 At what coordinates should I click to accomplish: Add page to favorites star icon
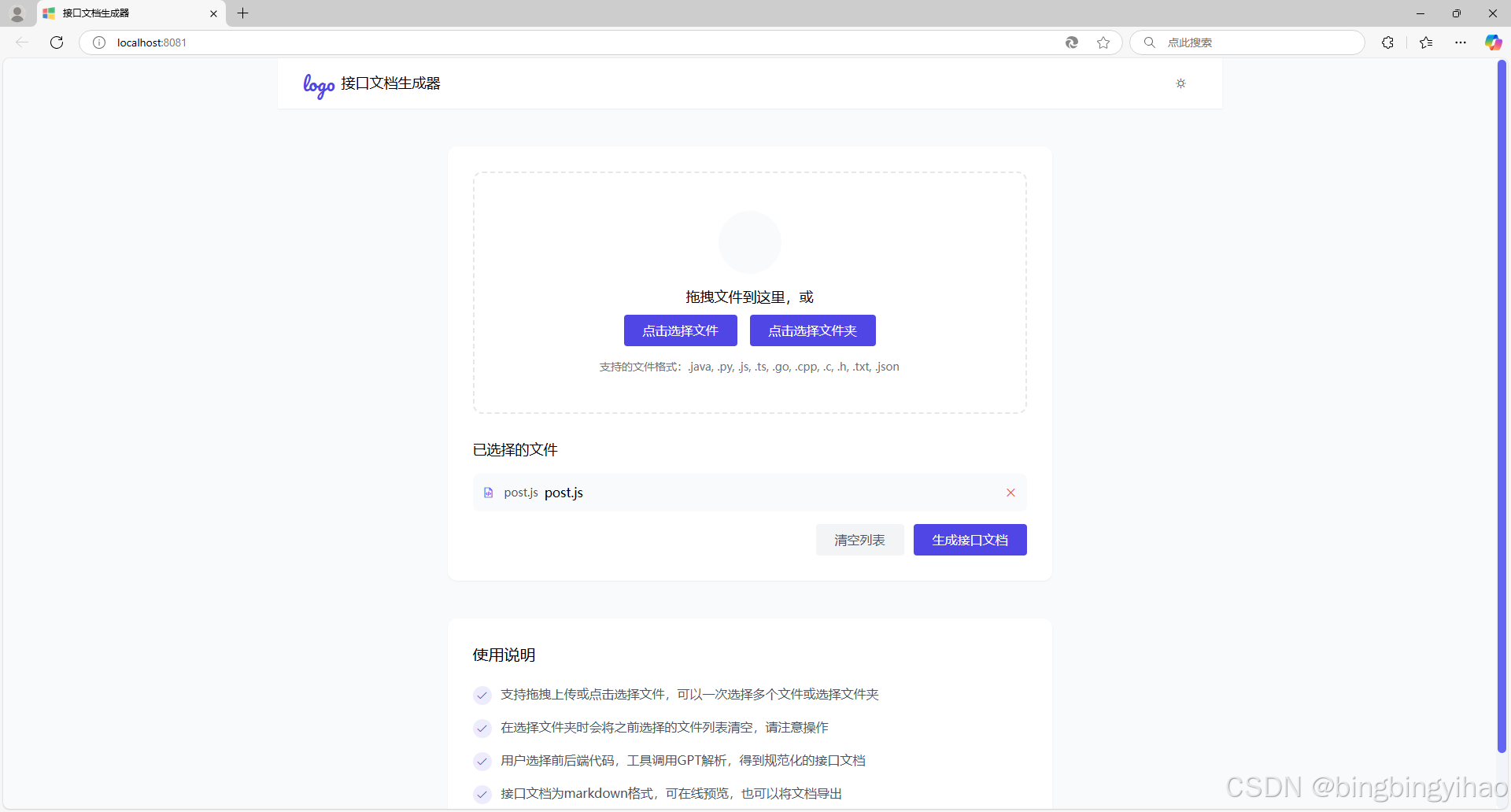point(1103,42)
